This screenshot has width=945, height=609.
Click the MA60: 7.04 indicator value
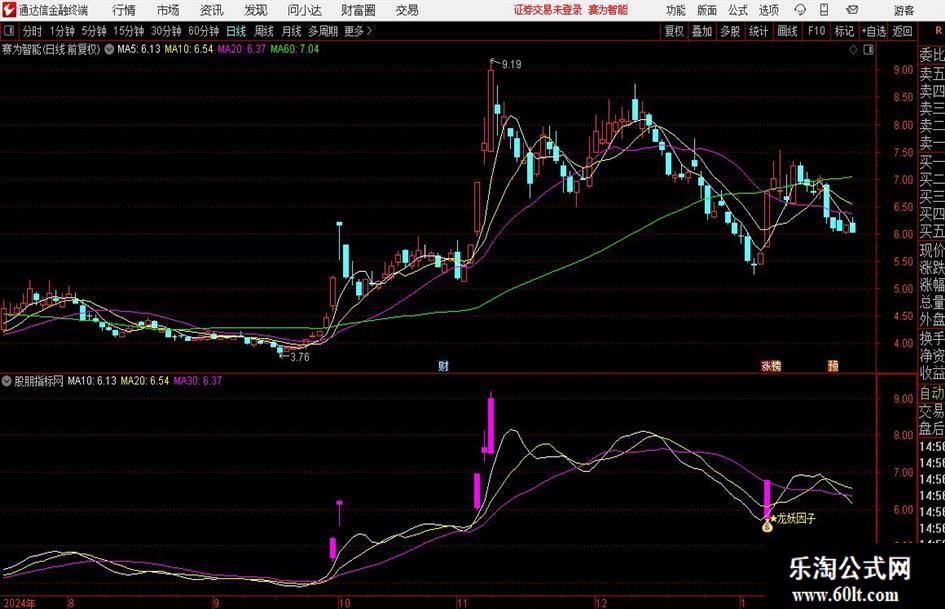tap(295, 49)
